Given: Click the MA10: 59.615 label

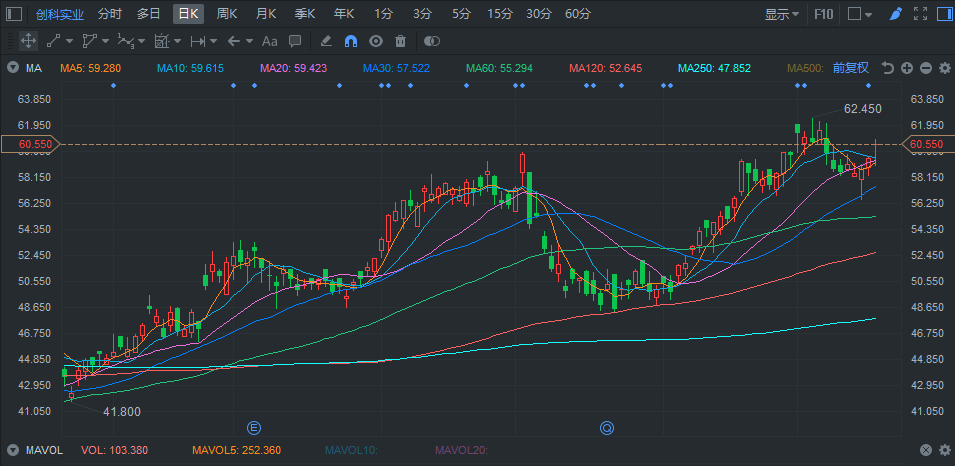Looking at the screenshot, I should coord(190,68).
